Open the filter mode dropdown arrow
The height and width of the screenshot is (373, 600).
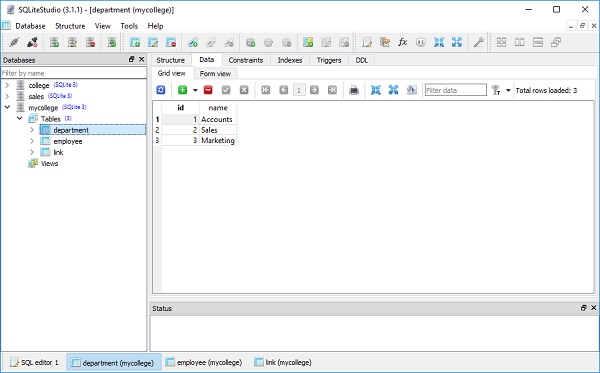click(x=508, y=91)
